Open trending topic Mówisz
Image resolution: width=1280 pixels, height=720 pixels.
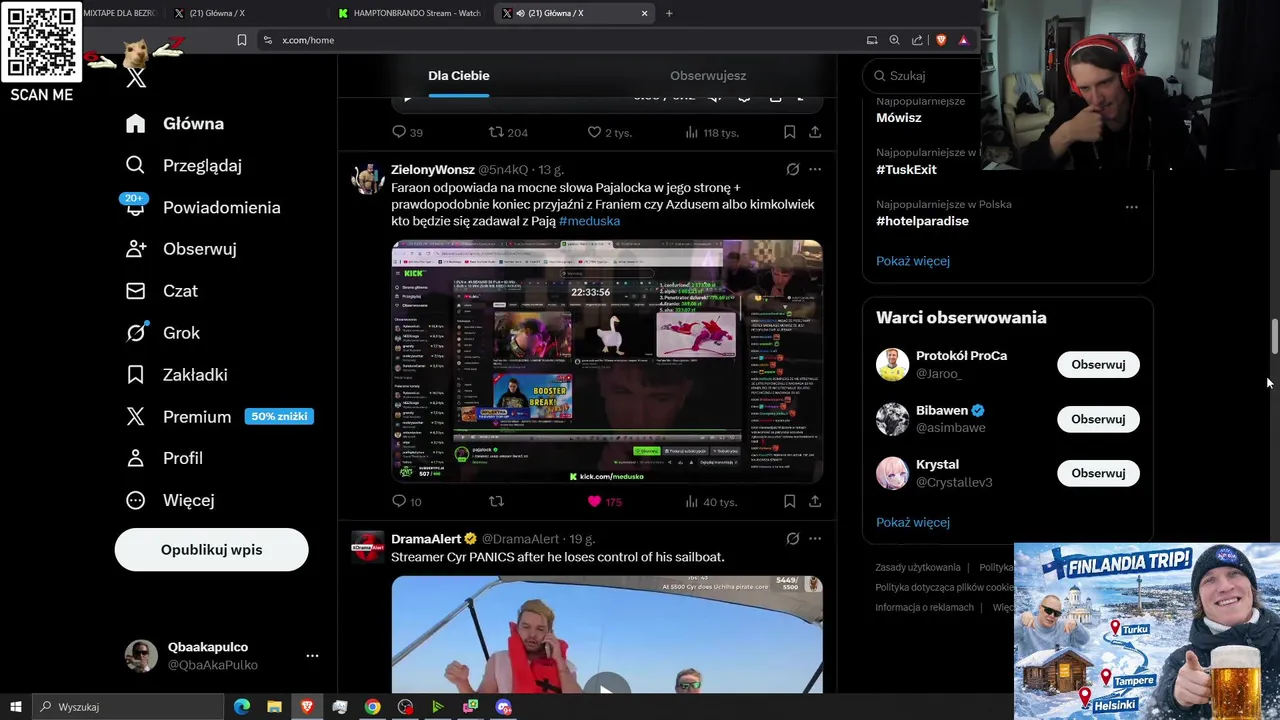pyautogui.click(x=899, y=118)
